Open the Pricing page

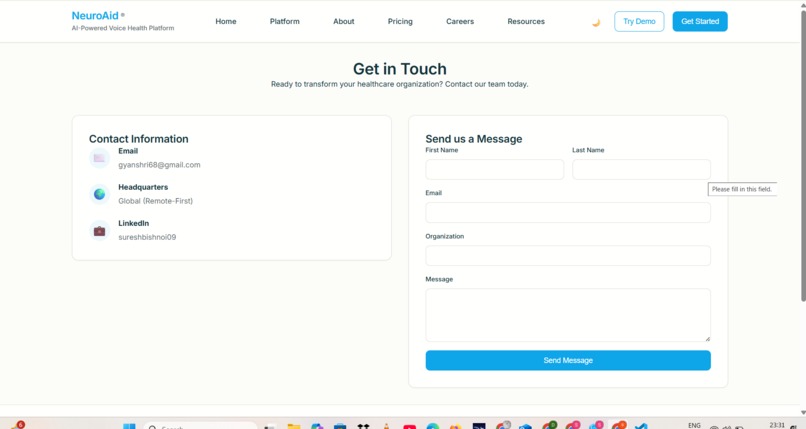tap(400, 22)
